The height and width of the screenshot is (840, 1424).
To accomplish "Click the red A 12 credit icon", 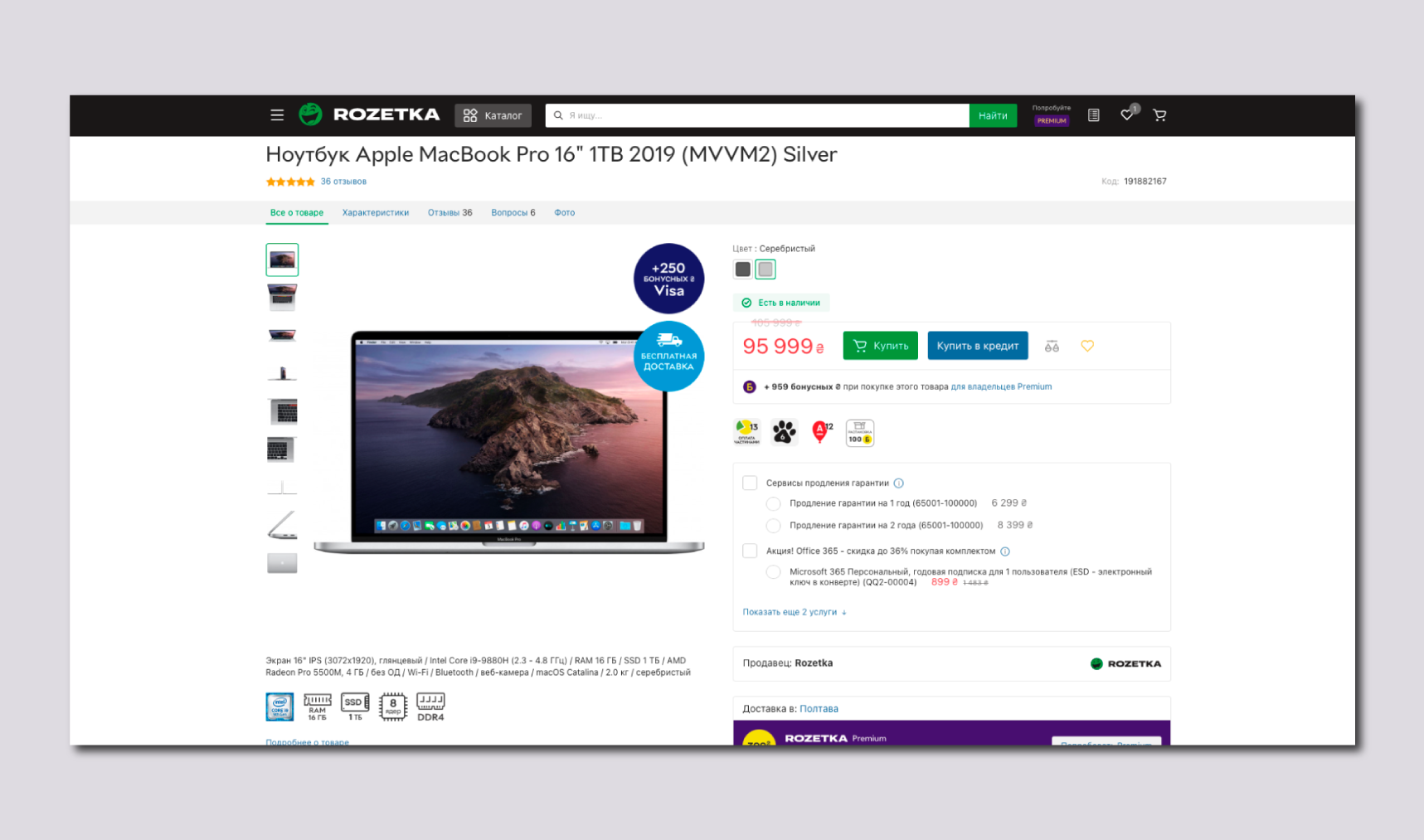I will [822, 433].
